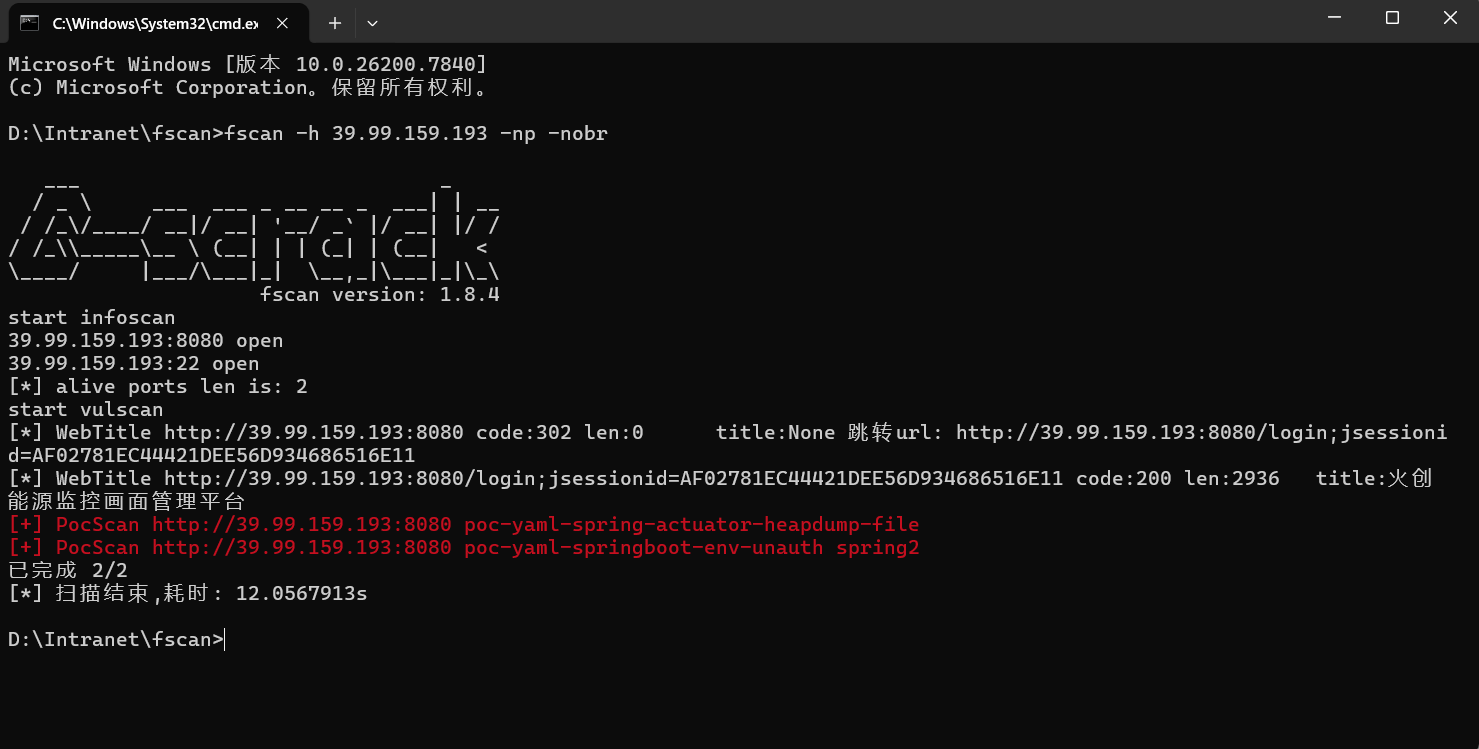The height and width of the screenshot is (749, 1479).
Task: Click the login;jsessionid redirect URL
Action: click(x=1200, y=433)
